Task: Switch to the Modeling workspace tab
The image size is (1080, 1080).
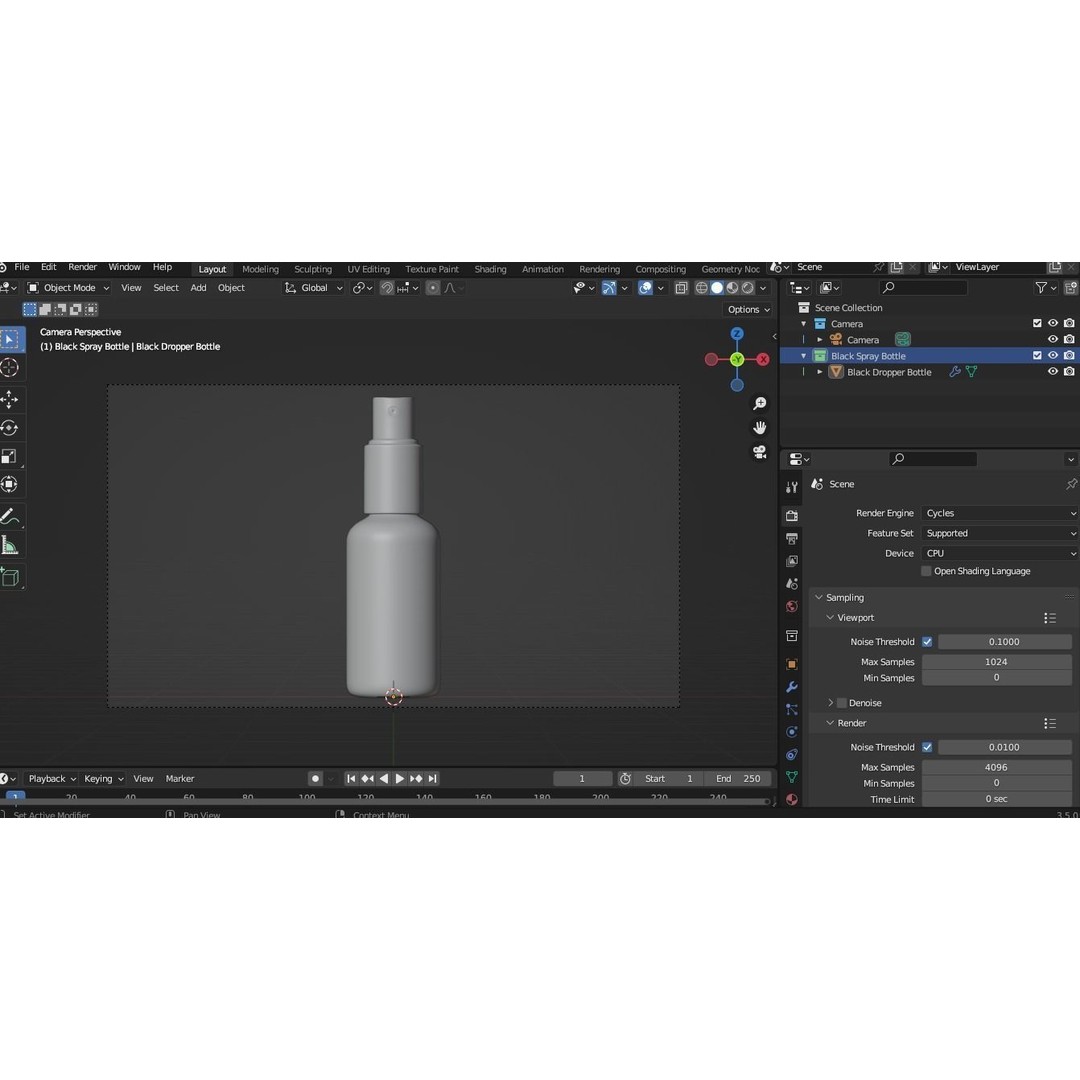Action: point(260,269)
